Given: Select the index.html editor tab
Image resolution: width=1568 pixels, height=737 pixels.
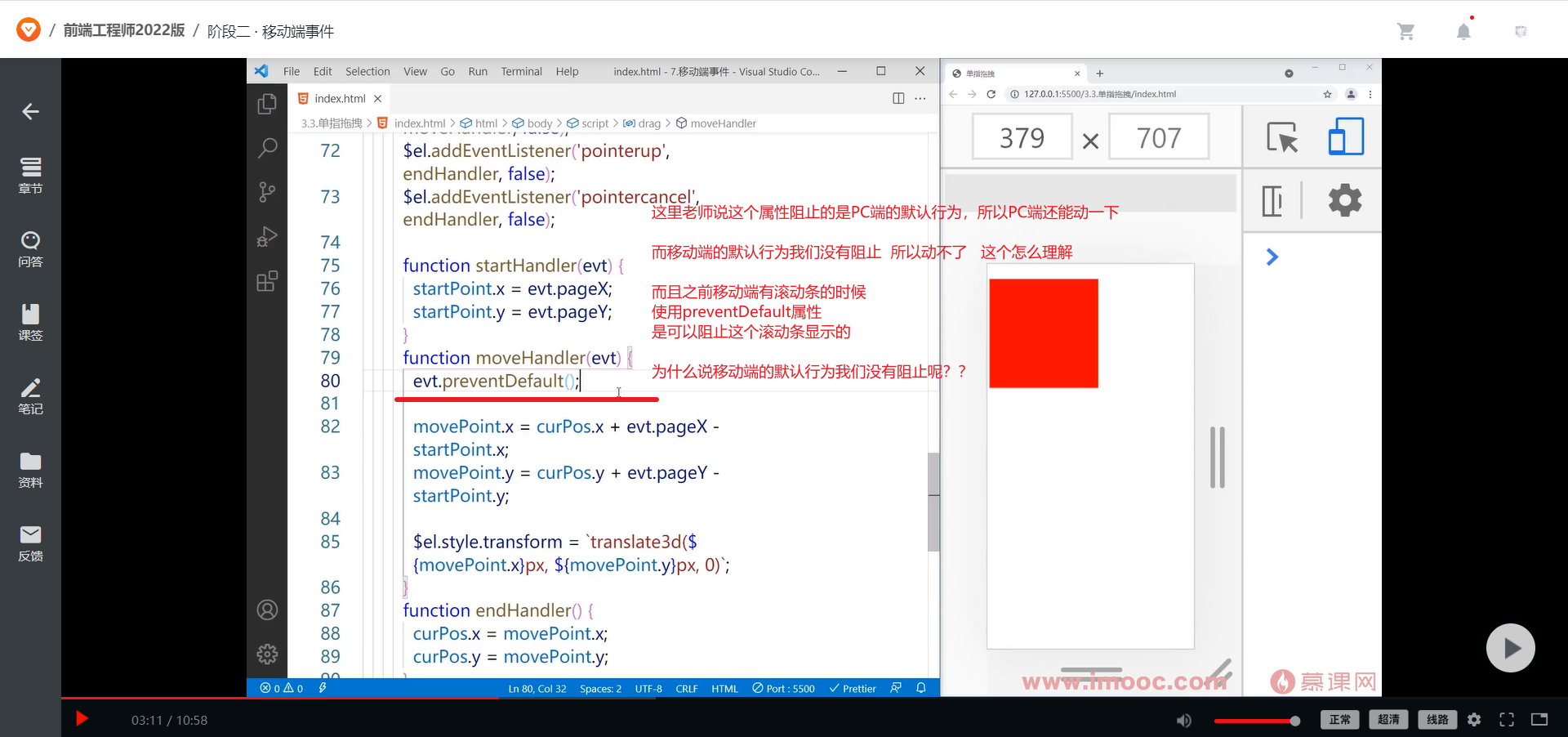Looking at the screenshot, I should click(x=340, y=98).
